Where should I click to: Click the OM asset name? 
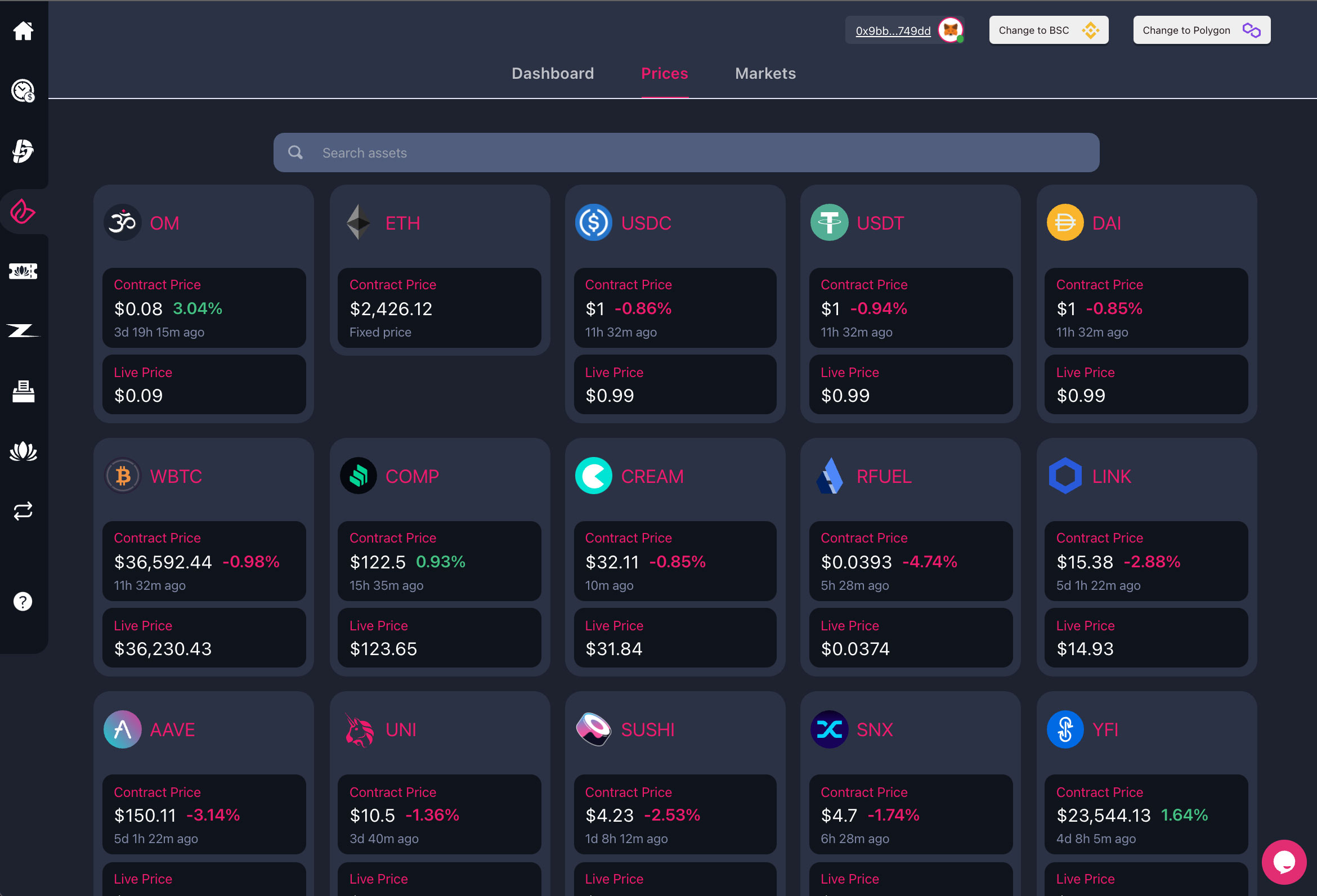[164, 223]
